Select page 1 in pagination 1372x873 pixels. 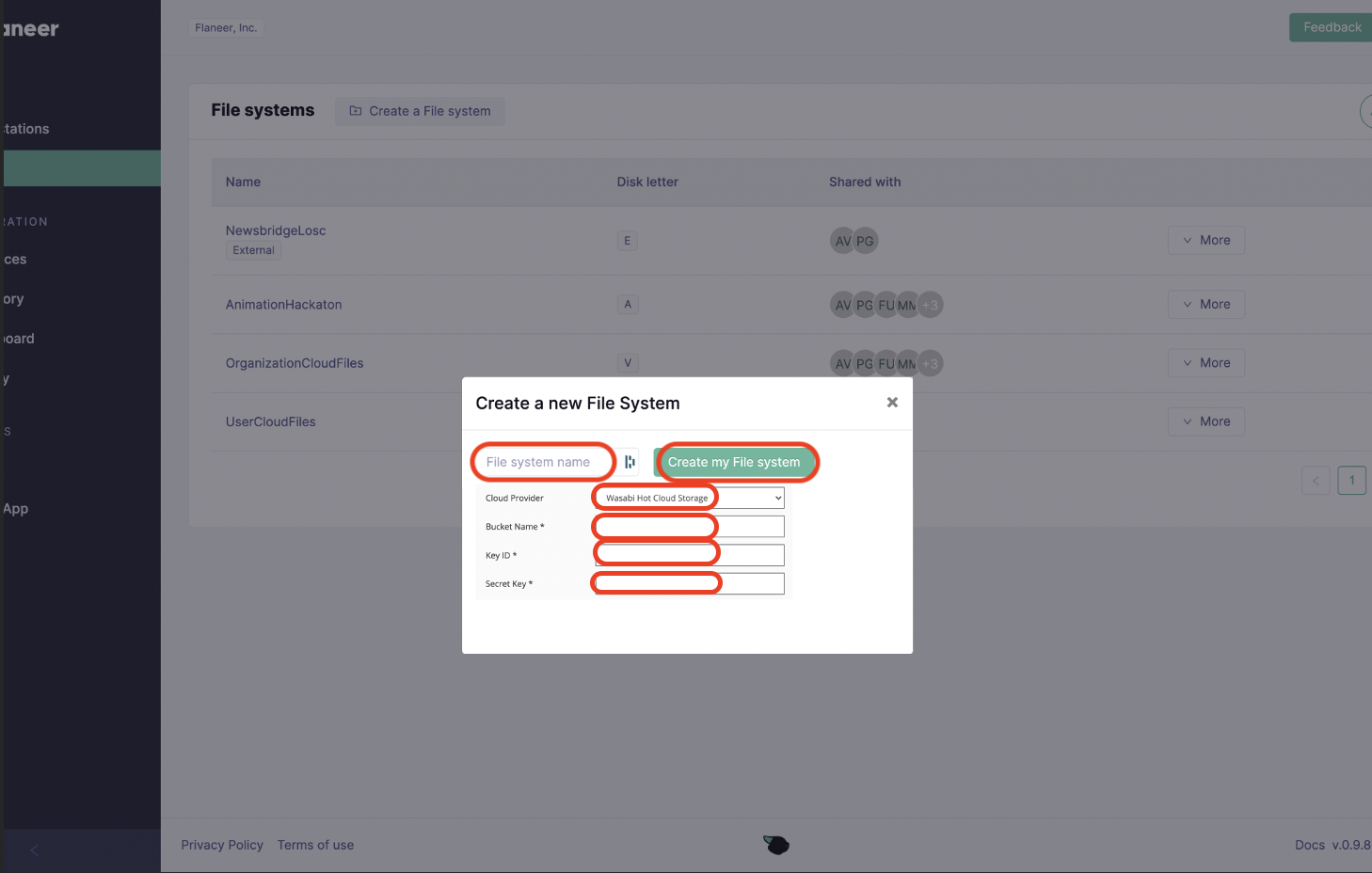tap(1351, 481)
